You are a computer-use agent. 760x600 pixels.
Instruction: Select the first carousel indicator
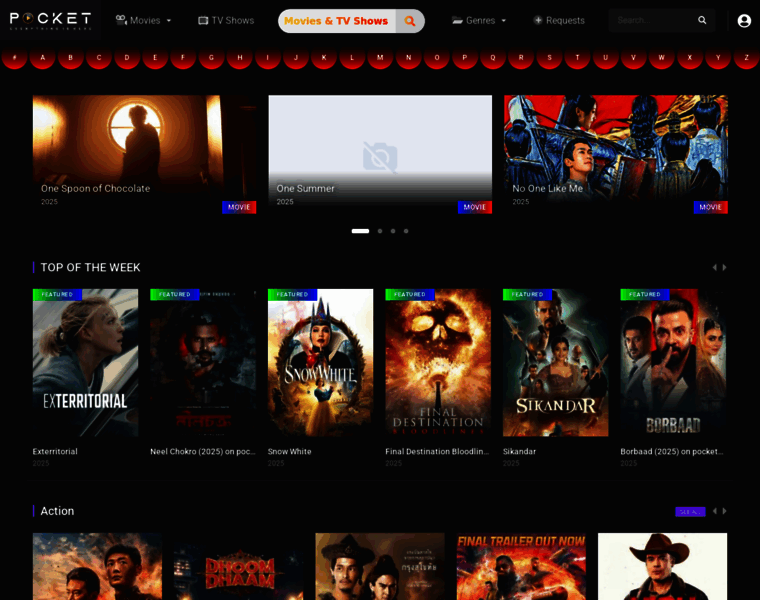(x=360, y=231)
